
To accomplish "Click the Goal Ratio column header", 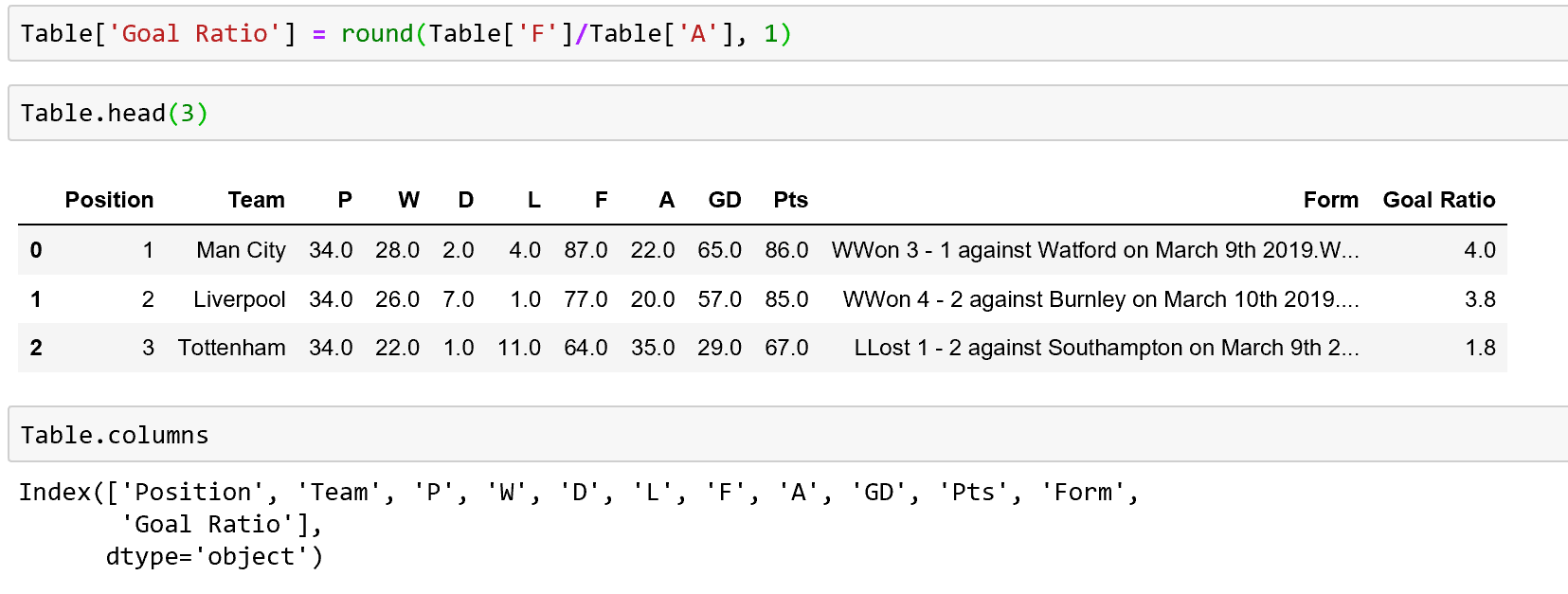I will point(1438,200).
